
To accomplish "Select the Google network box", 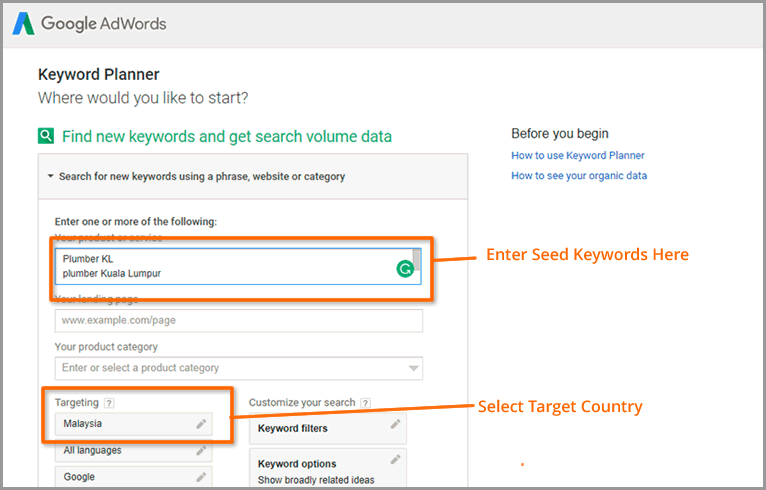I will [x=133, y=477].
